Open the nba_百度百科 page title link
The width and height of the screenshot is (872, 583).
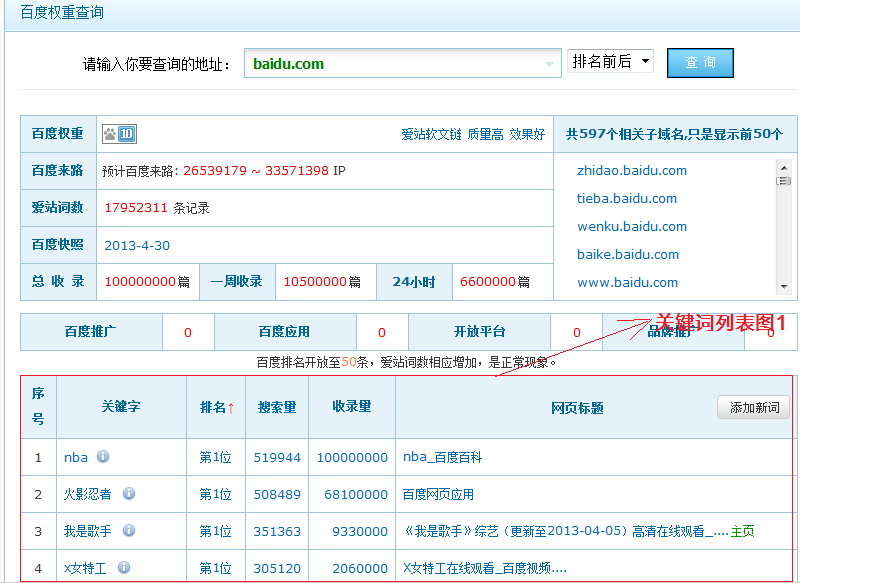click(x=442, y=458)
